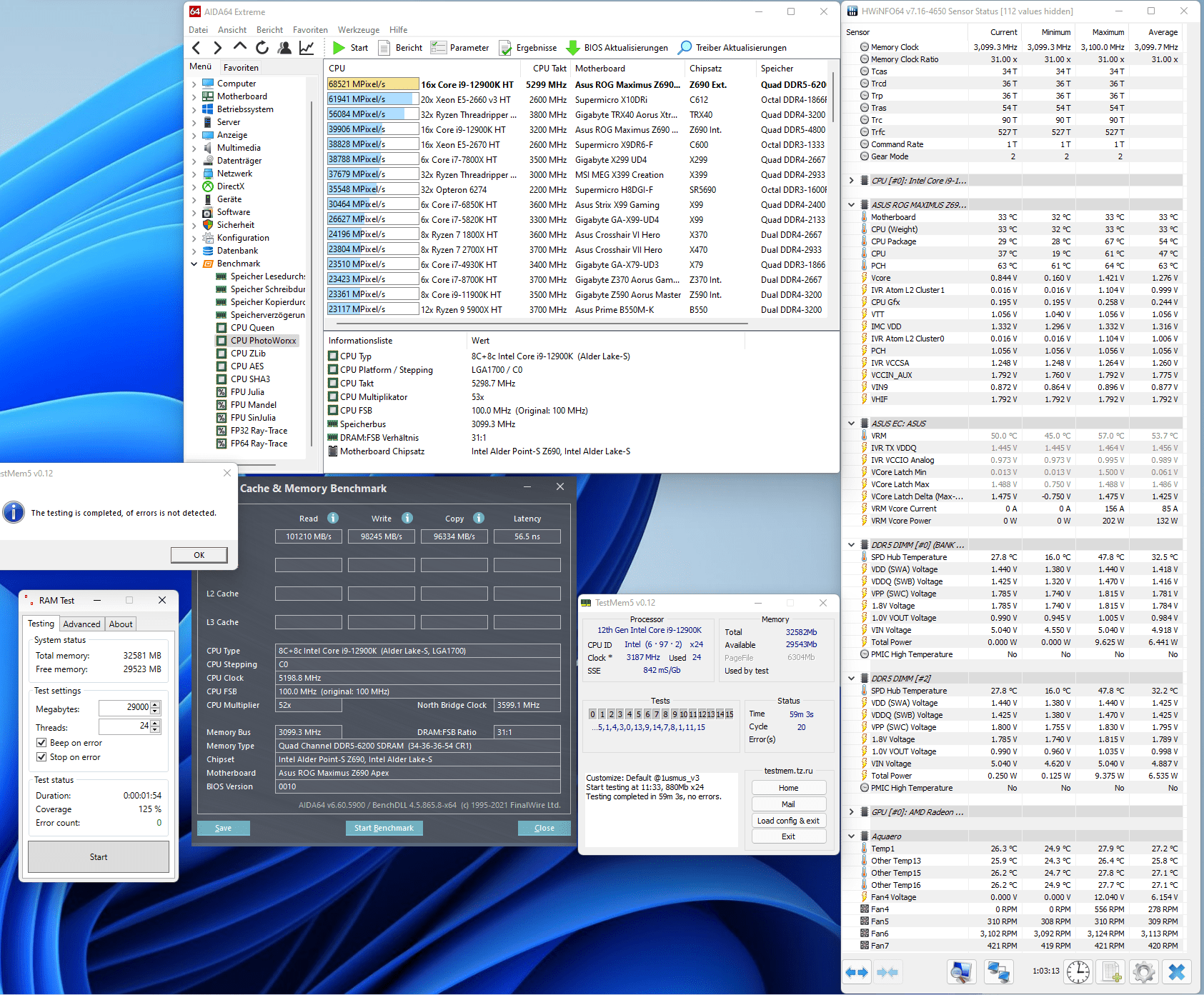Click the HWiNFO log file icon

pos(1111,971)
